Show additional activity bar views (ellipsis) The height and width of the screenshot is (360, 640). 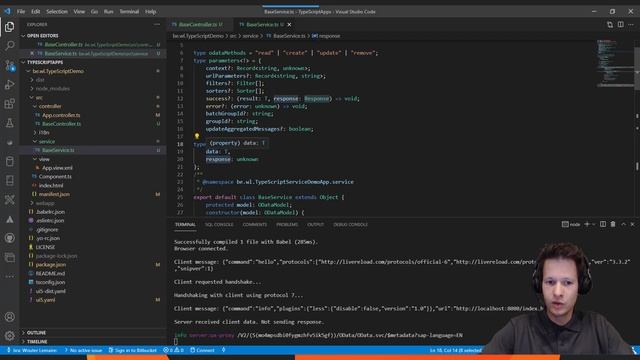[9, 276]
